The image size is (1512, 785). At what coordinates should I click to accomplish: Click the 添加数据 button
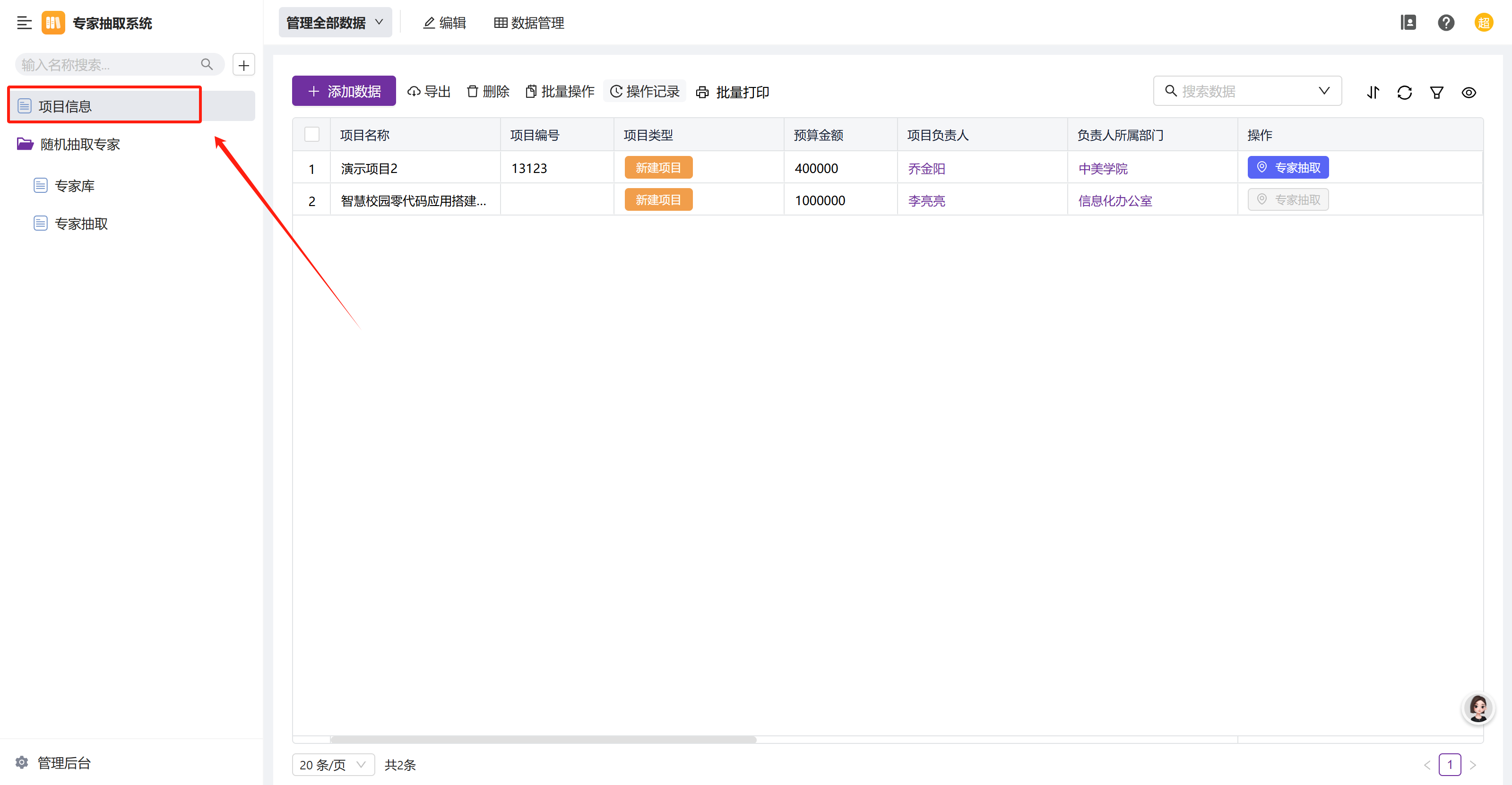[x=344, y=92]
